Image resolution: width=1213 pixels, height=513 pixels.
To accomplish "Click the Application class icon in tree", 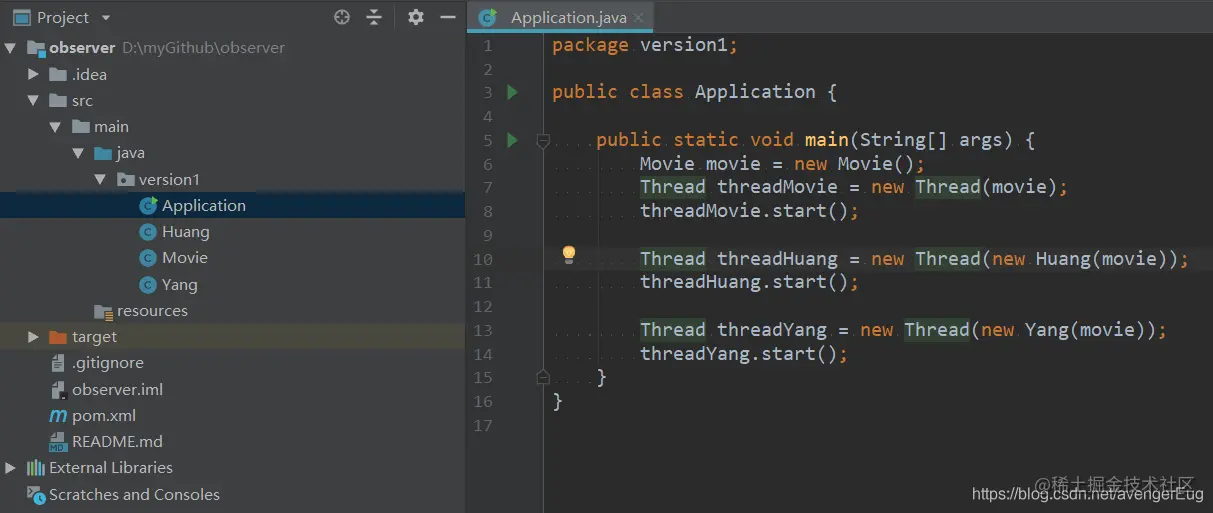I will [148, 206].
